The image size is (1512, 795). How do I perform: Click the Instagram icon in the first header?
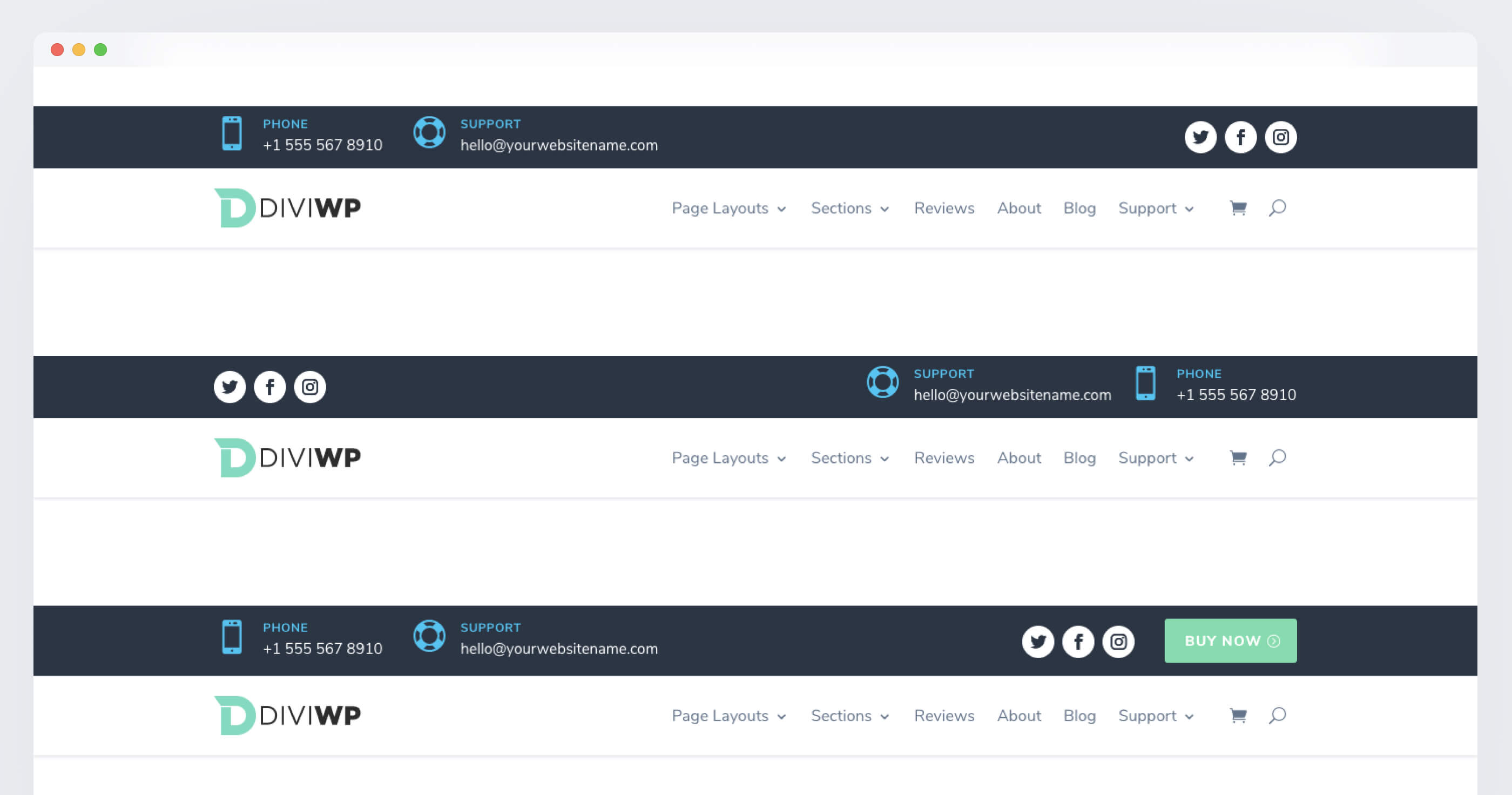tap(1281, 137)
